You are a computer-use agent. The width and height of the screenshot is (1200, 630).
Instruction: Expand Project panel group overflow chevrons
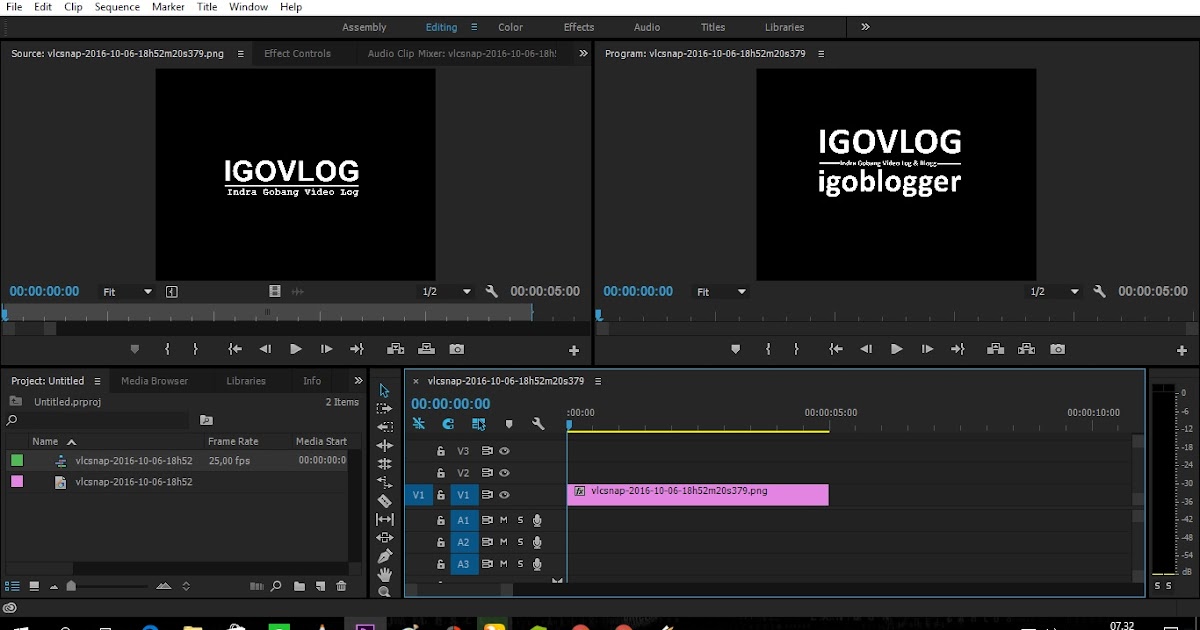(358, 381)
